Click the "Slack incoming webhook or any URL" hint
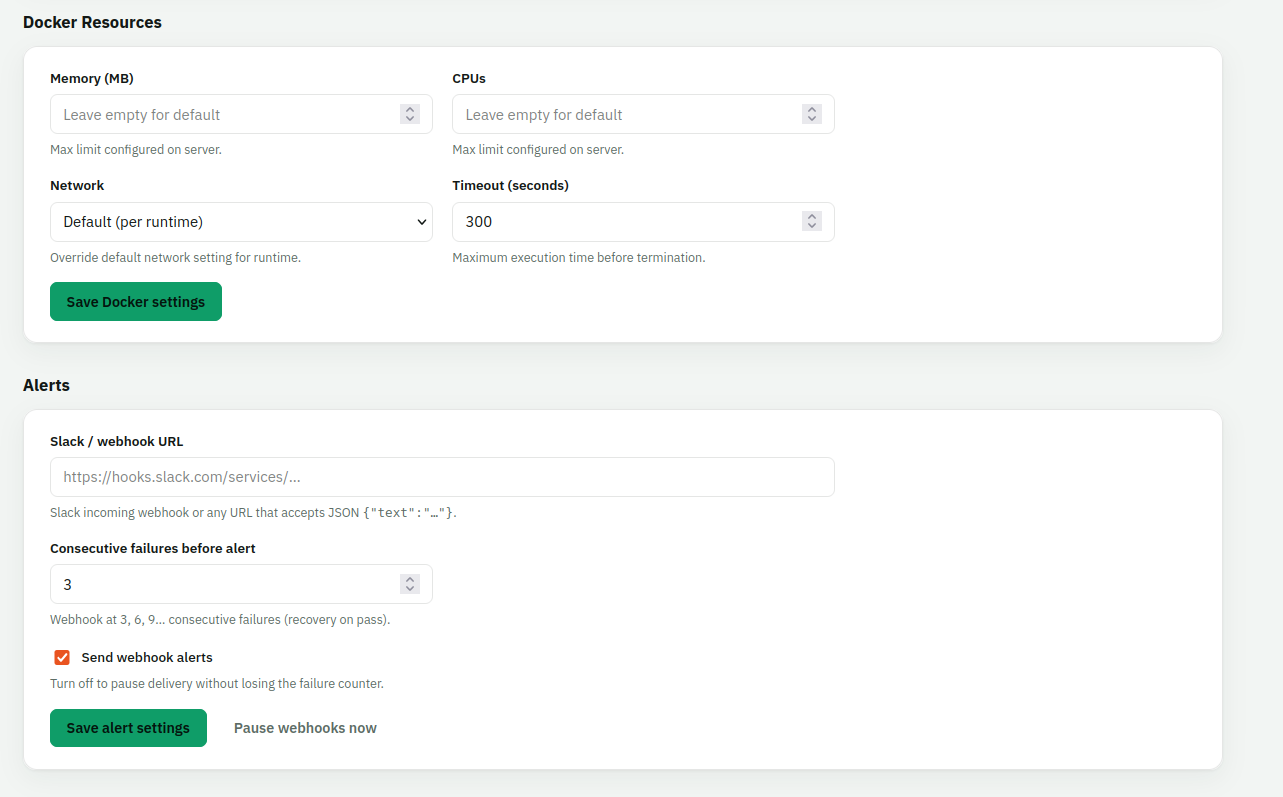 point(253,513)
